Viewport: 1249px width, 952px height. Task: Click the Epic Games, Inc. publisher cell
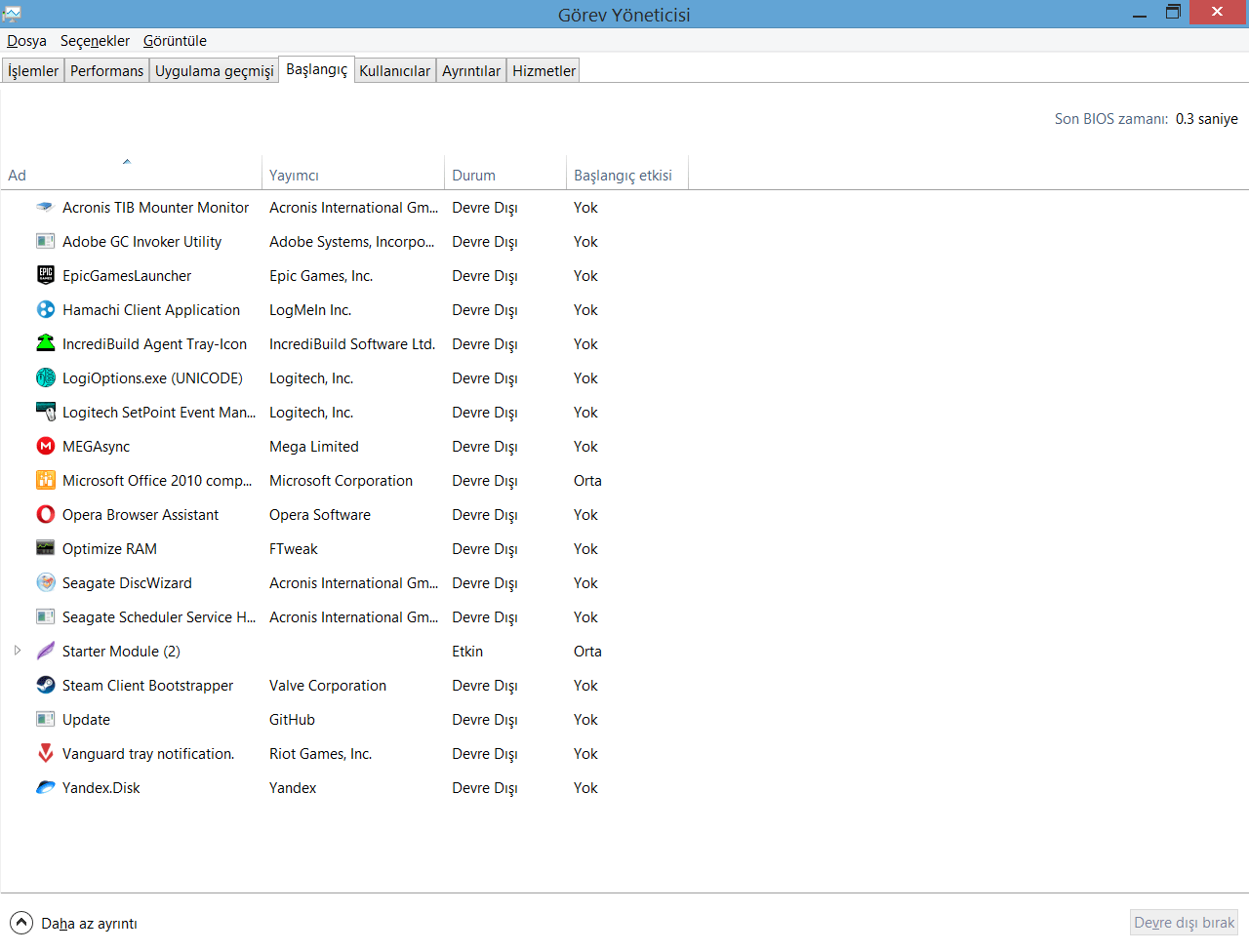click(321, 276)
